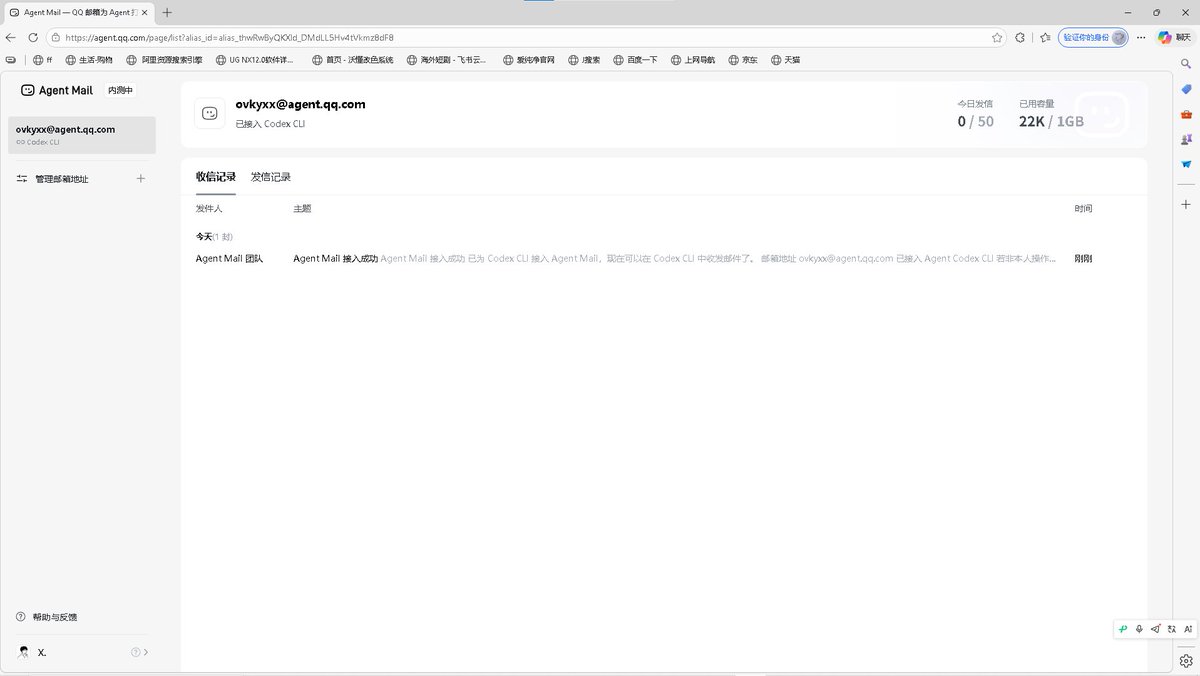Click Edge sidebar search icon
The height and width of the screenshot is (676, 1200).
click(x=1186, y=63)
